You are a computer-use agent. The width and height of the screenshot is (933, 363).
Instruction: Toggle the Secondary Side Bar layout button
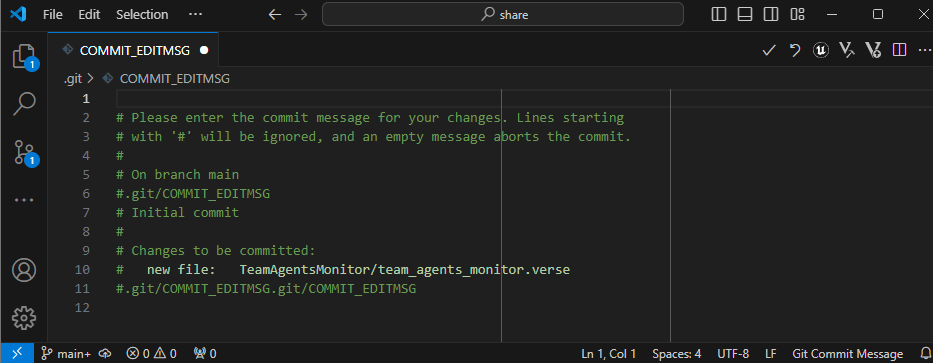click(x=771, y=14)
